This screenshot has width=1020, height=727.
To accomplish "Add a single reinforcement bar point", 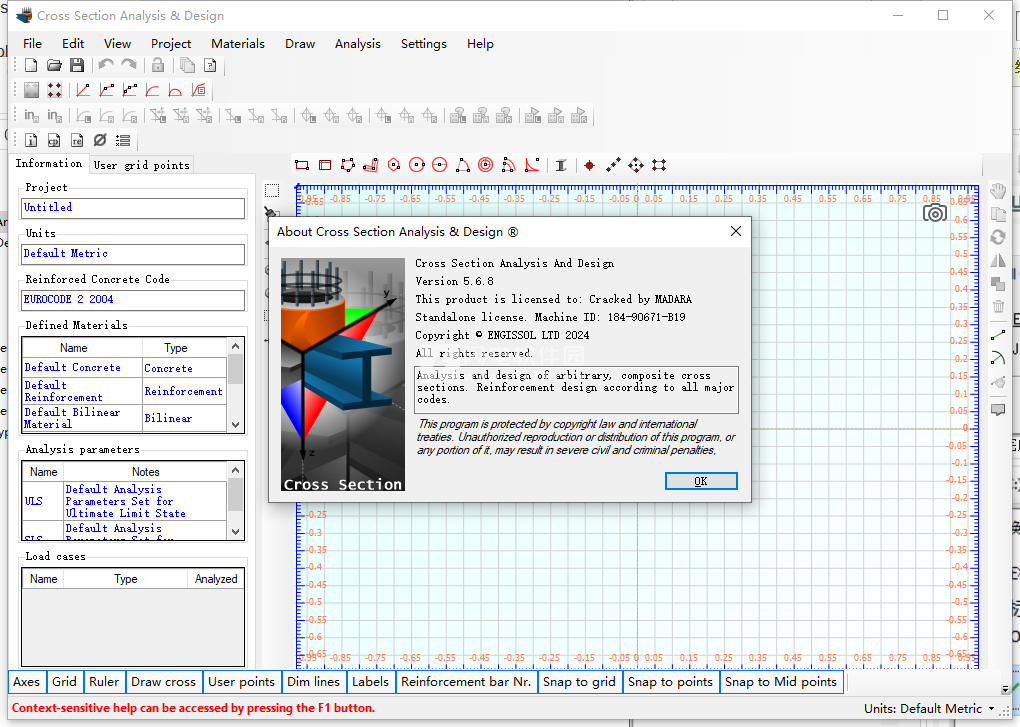I will (589, 165).
